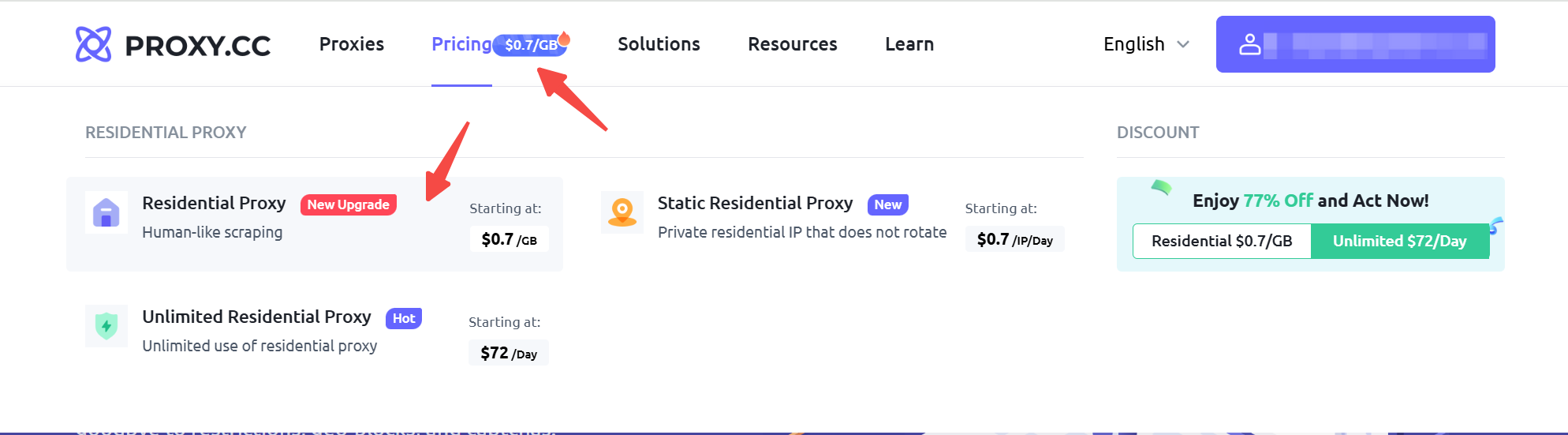Click the $0.7/GB pricing badge

530,45
